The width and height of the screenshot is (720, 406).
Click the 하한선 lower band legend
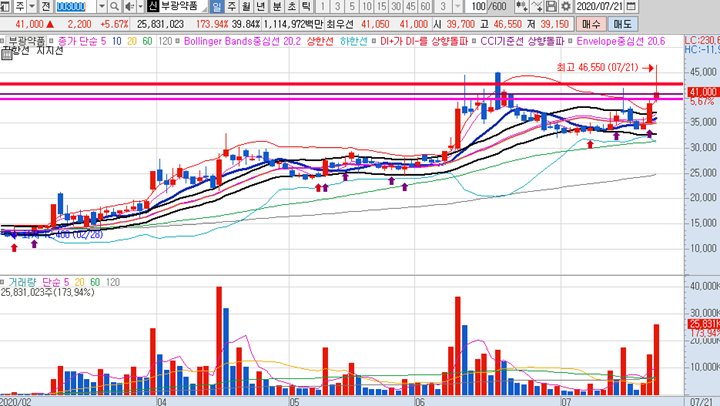click(x=354, y=41)
